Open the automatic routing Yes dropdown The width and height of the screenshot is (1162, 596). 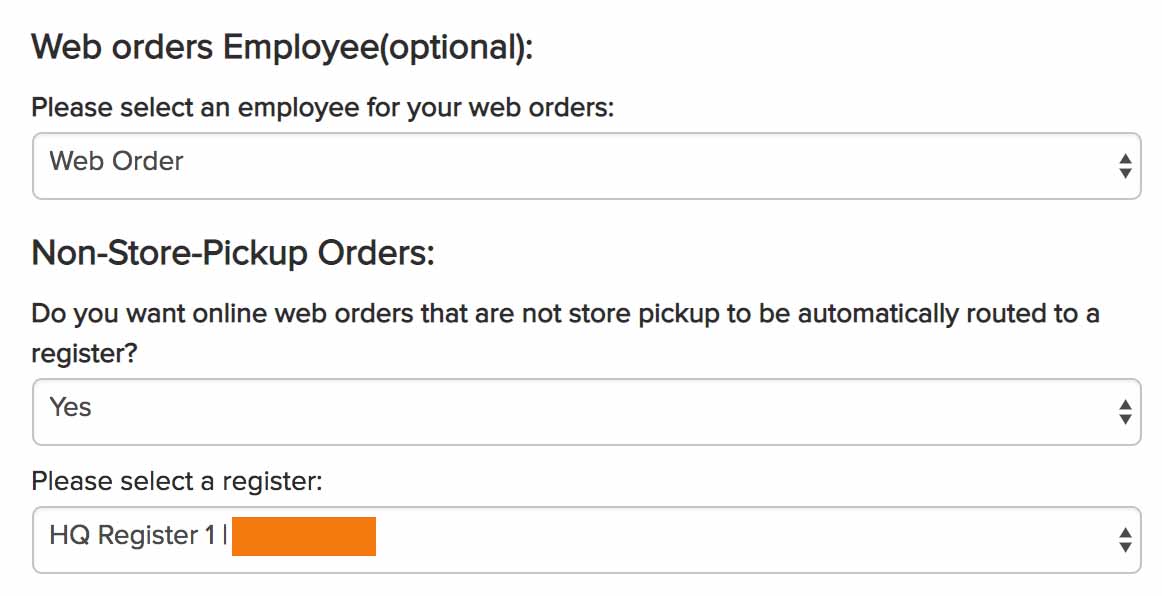click(586, 411)
